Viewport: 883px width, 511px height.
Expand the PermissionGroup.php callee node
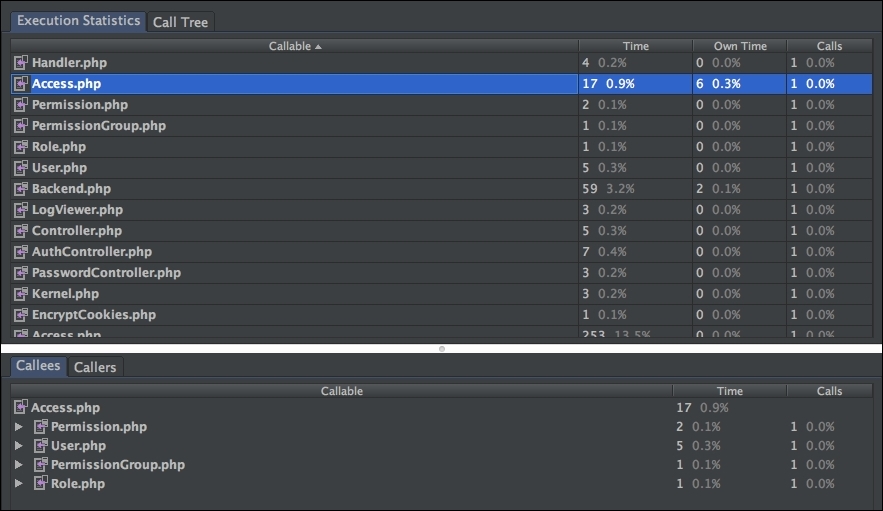tap(19, 464)
